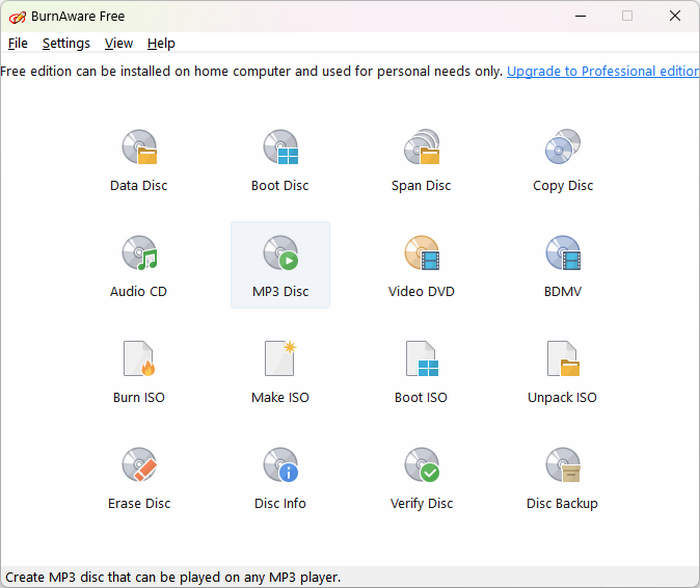Click the free edition notice text

point(252,71)
